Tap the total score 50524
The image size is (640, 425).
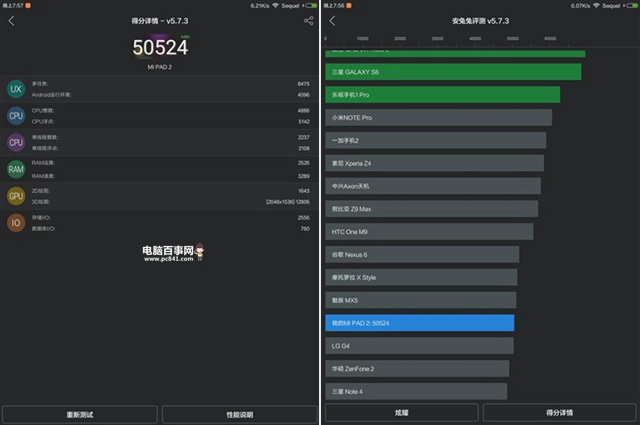click(160, 47)
